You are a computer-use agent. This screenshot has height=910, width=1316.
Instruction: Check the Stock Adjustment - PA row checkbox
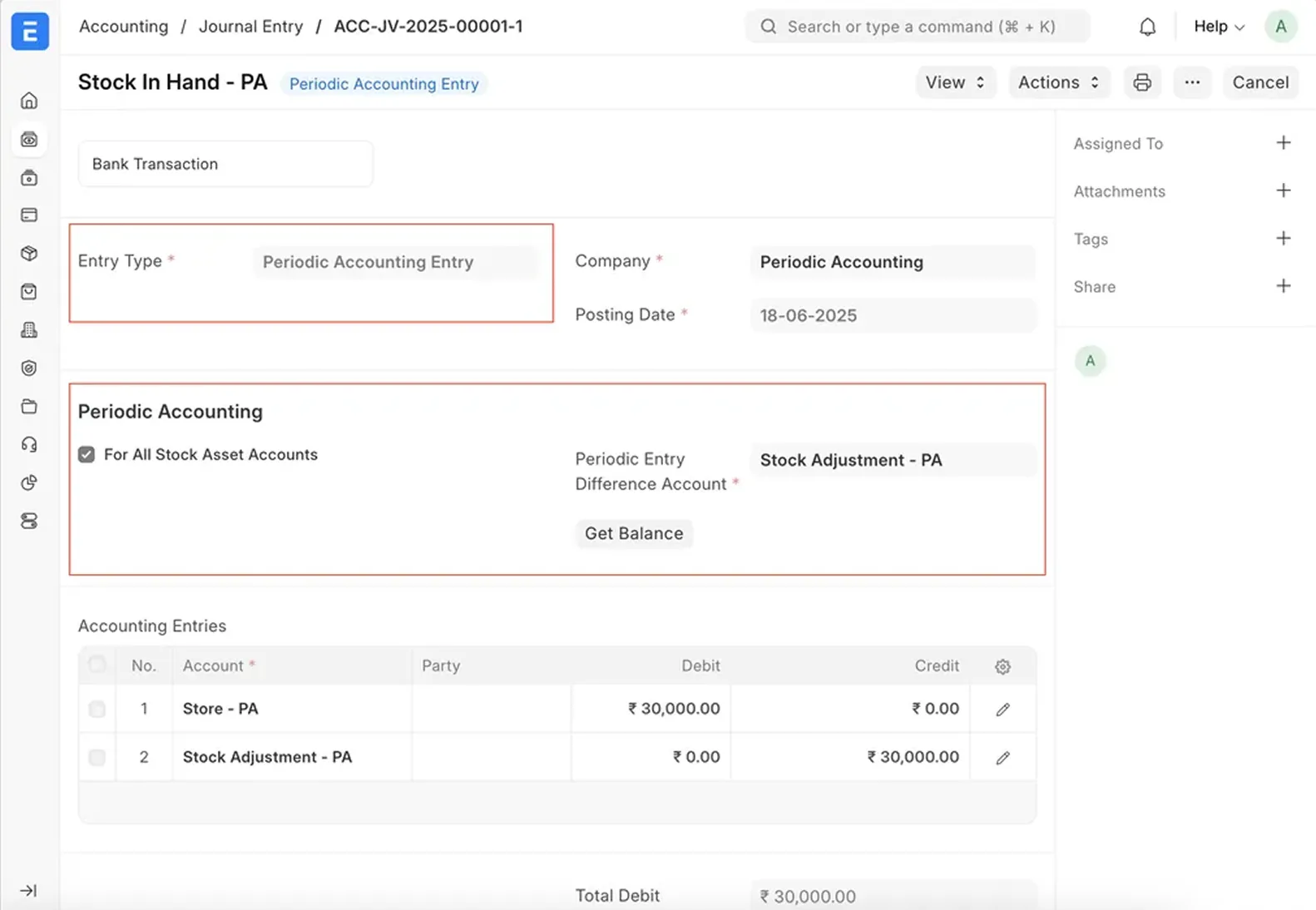(97, 757)
